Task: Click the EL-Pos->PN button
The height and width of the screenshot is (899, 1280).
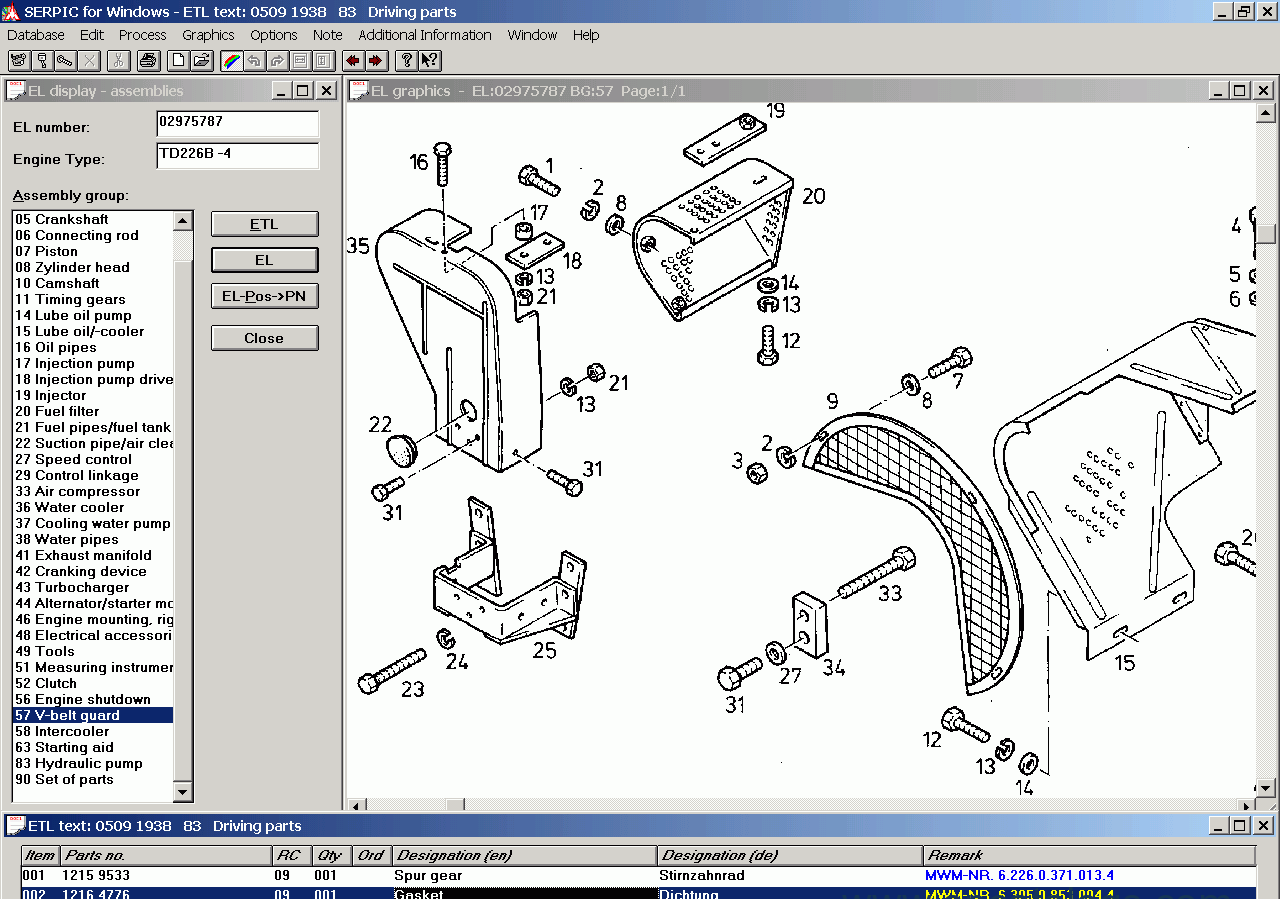Action: pos(263,296)
